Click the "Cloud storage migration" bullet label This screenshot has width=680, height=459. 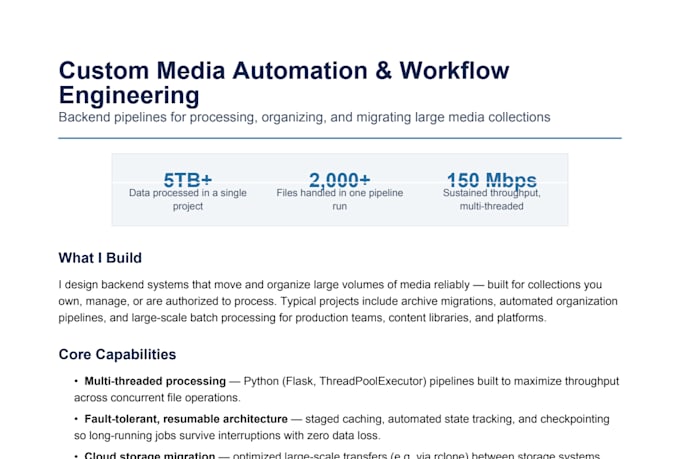150,455
